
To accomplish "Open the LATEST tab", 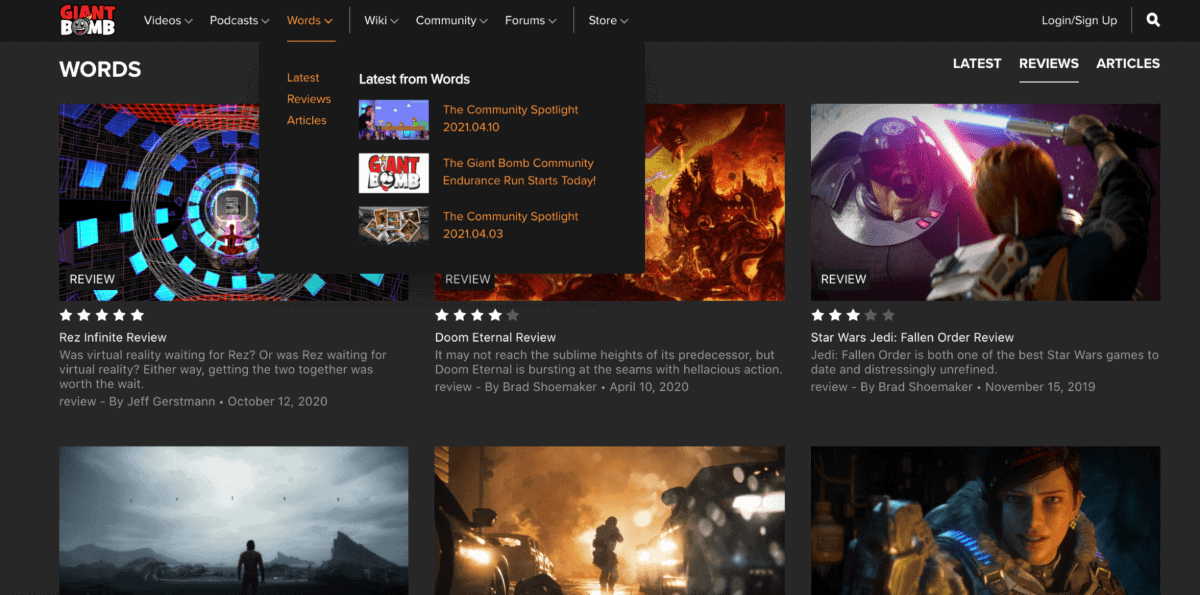I will pyautogui.click(x=976, y=63).
